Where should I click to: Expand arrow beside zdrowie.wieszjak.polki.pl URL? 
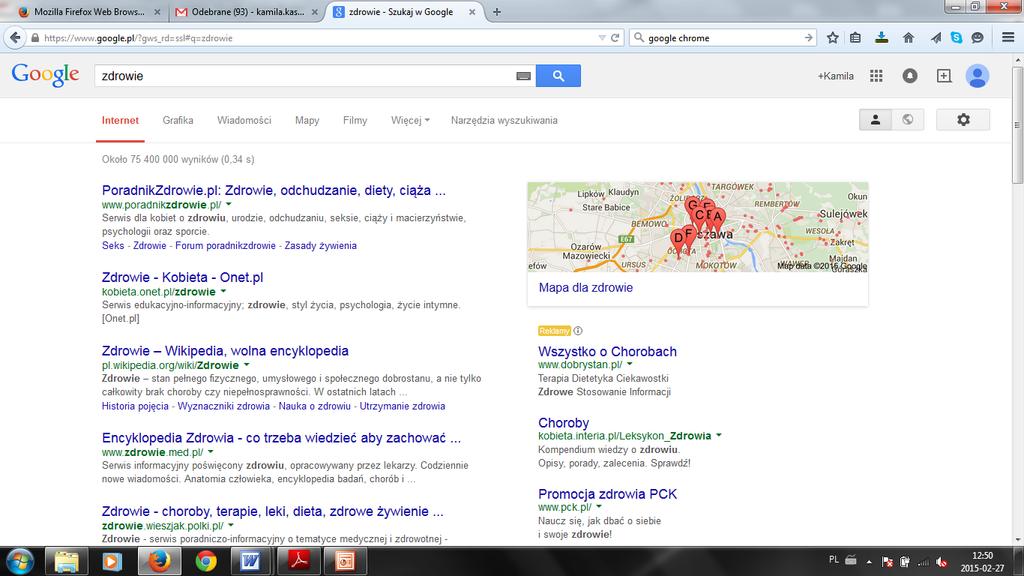pos(231,526)
